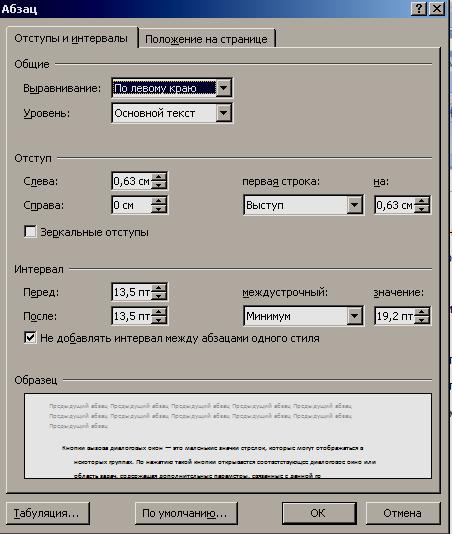This screenshot has height=534, width=452.
Task: Increase the Справа indent value
Action: pos(159,201)
